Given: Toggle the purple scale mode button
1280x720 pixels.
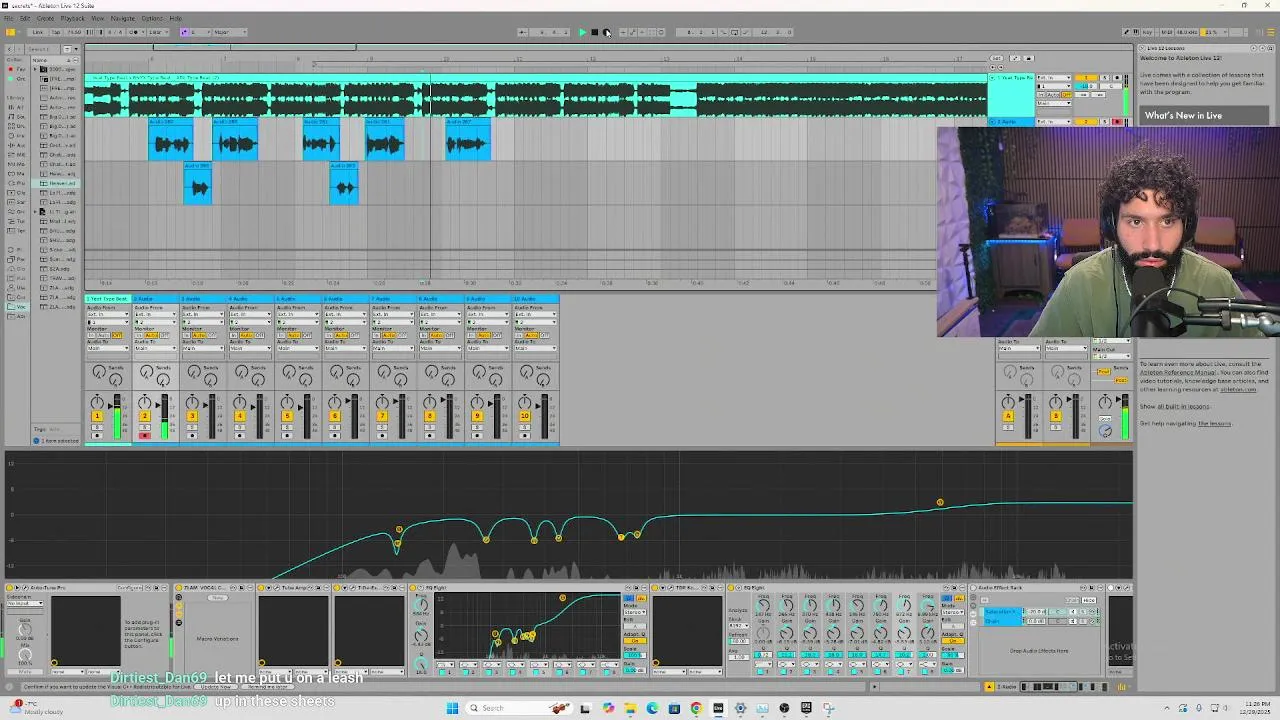Looking at the screenshot, I should click(184, 32).
